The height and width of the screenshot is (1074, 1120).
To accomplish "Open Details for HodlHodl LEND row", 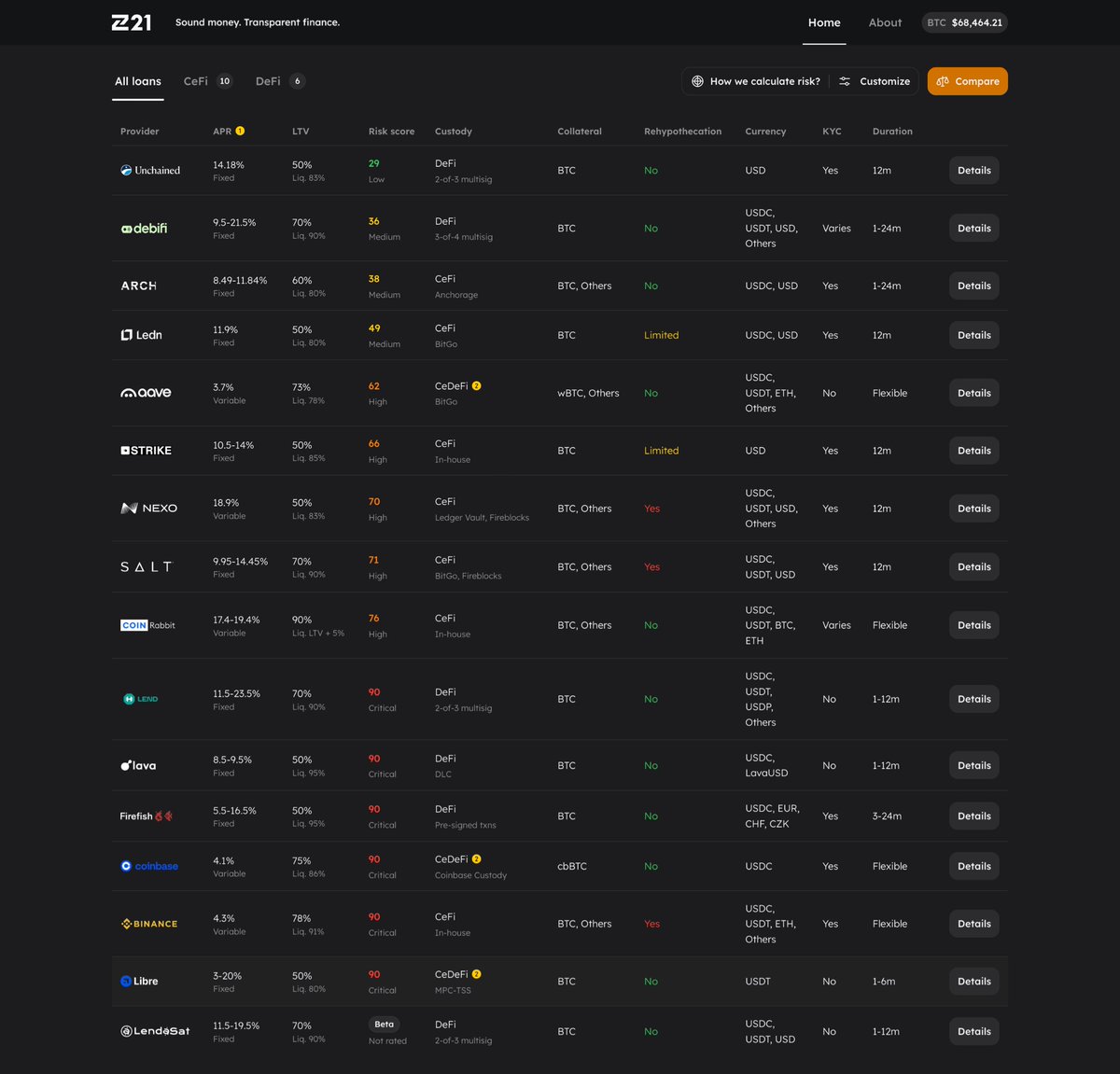I will [x=974, y=699].
